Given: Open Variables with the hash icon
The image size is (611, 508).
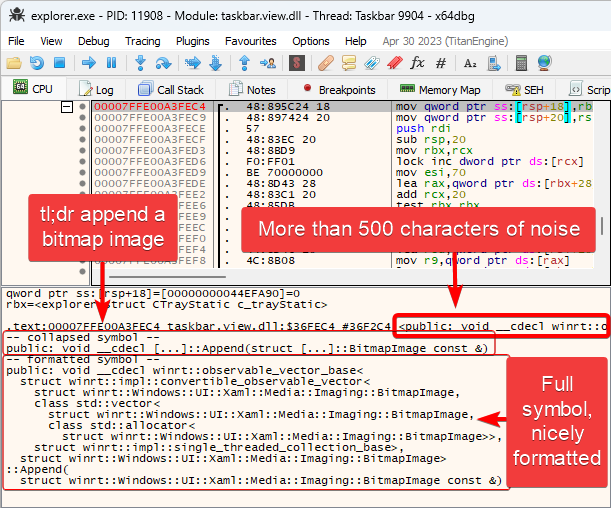Looking at the screenshot, I should (x=441, y=63).
